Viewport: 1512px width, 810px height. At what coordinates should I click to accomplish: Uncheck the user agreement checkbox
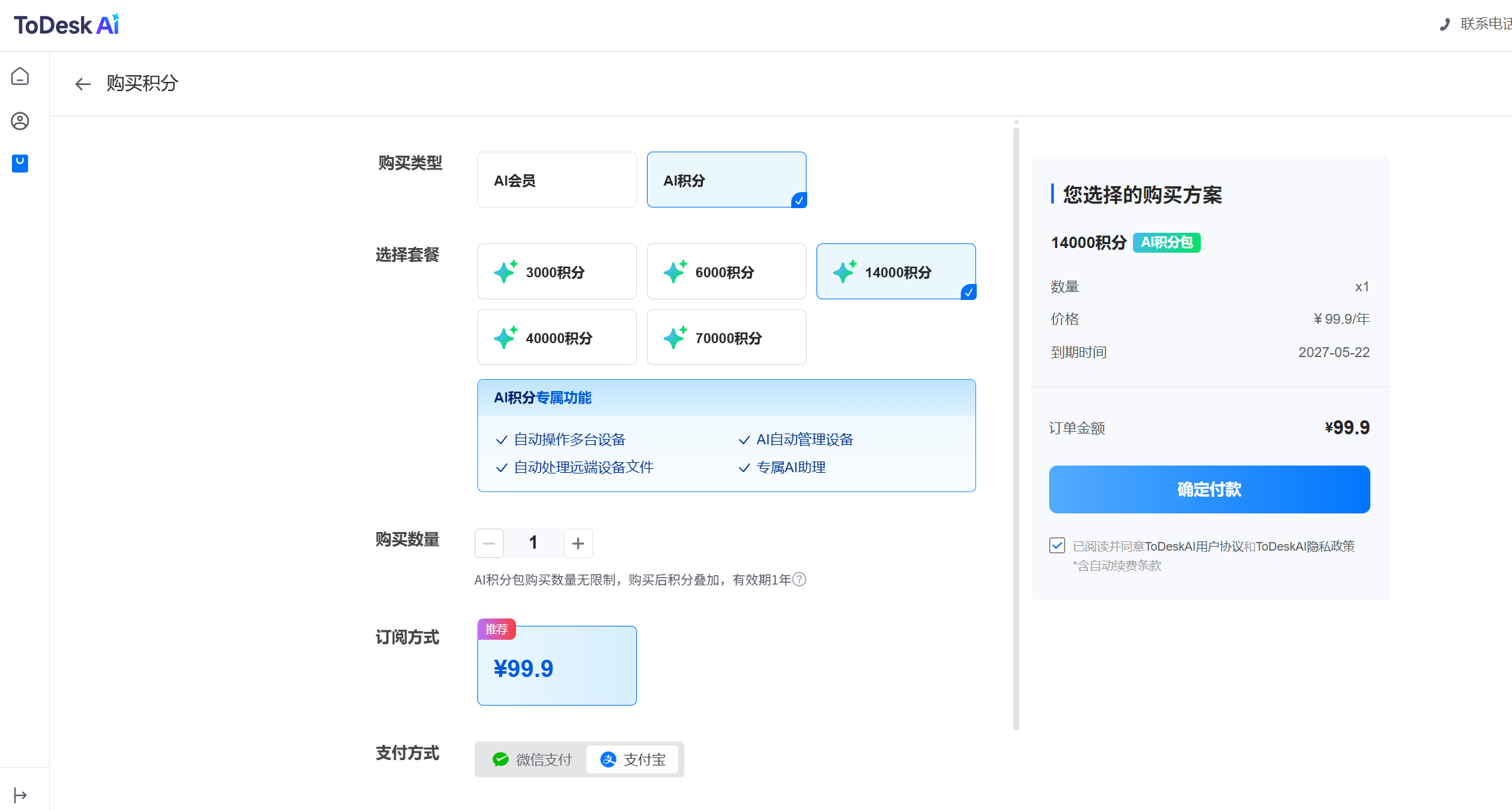pos(1057,545)
